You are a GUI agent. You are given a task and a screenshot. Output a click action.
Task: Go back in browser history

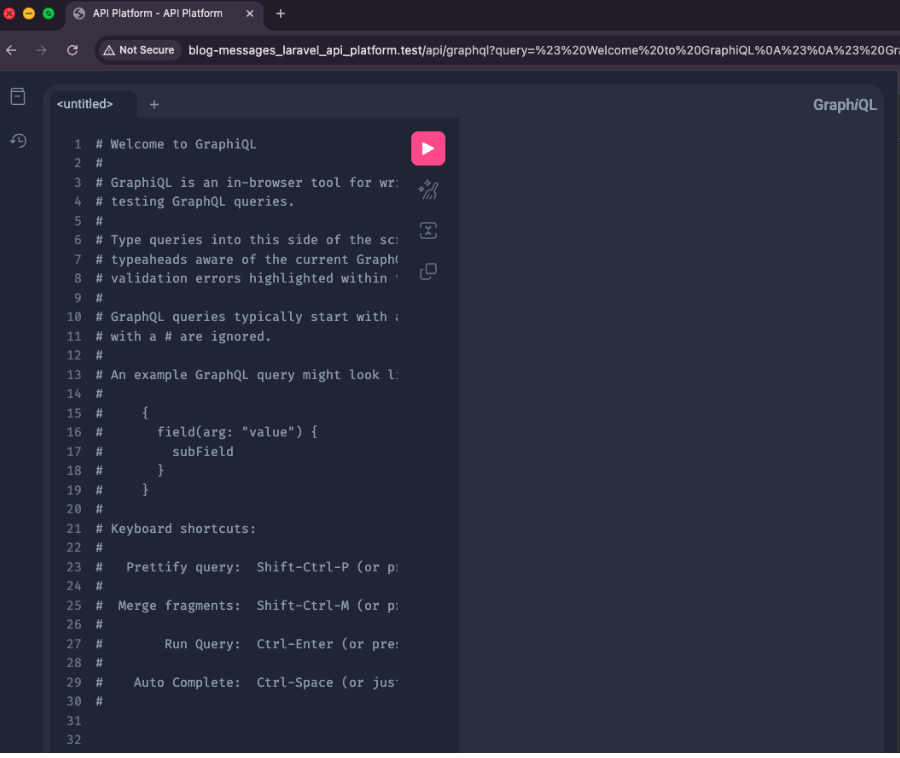tap(11, 50)
